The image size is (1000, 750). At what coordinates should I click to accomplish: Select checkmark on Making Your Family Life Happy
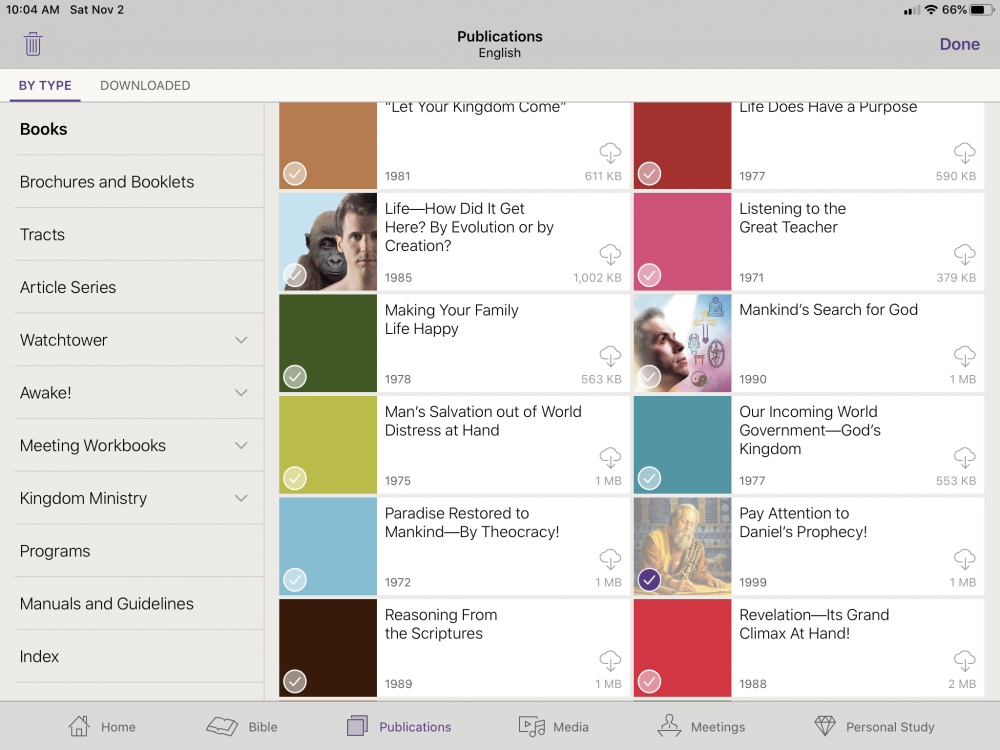(x=294, y=377)
